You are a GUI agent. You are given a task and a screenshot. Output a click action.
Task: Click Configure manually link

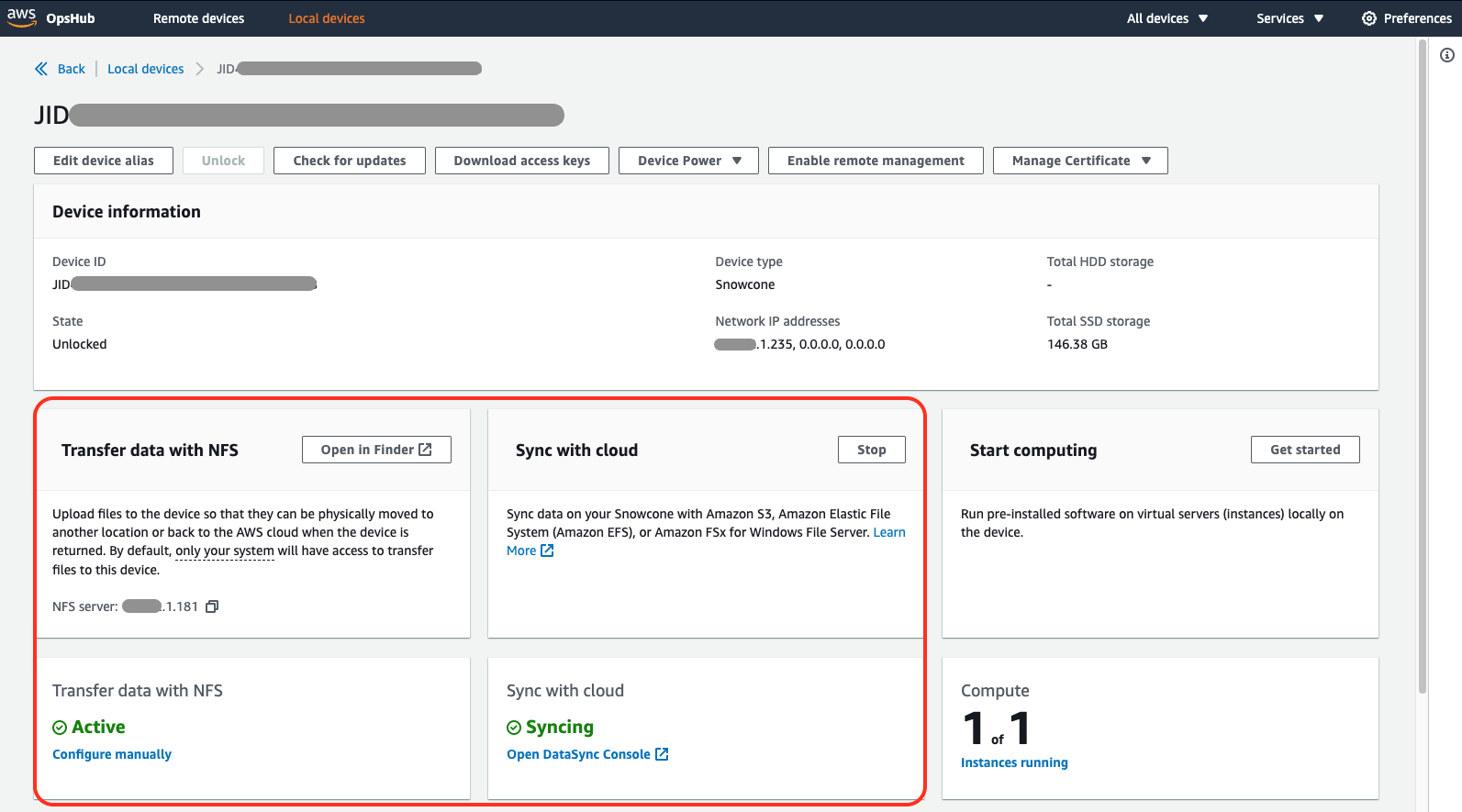pyautogui.click(x=112, y=754)
